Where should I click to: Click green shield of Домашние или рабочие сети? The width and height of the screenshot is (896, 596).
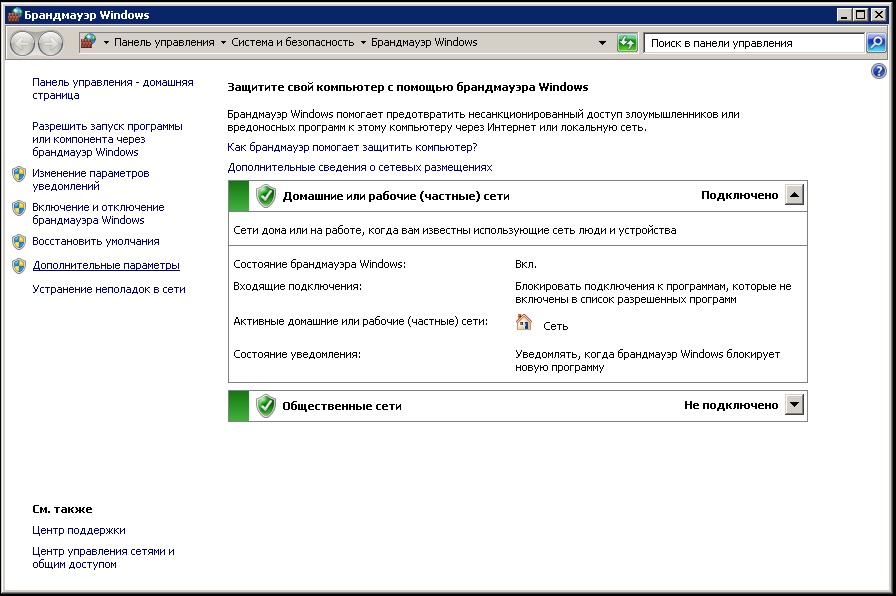[x=266, y=196]
